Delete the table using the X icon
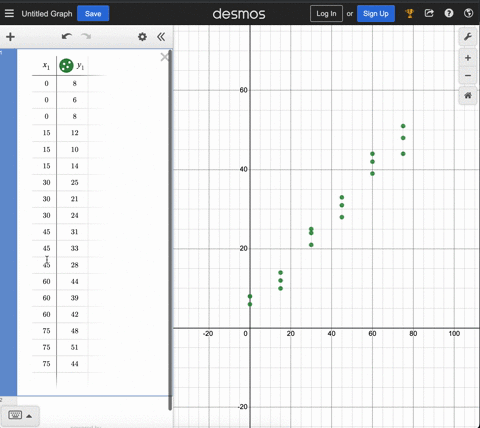 [165, 57]
